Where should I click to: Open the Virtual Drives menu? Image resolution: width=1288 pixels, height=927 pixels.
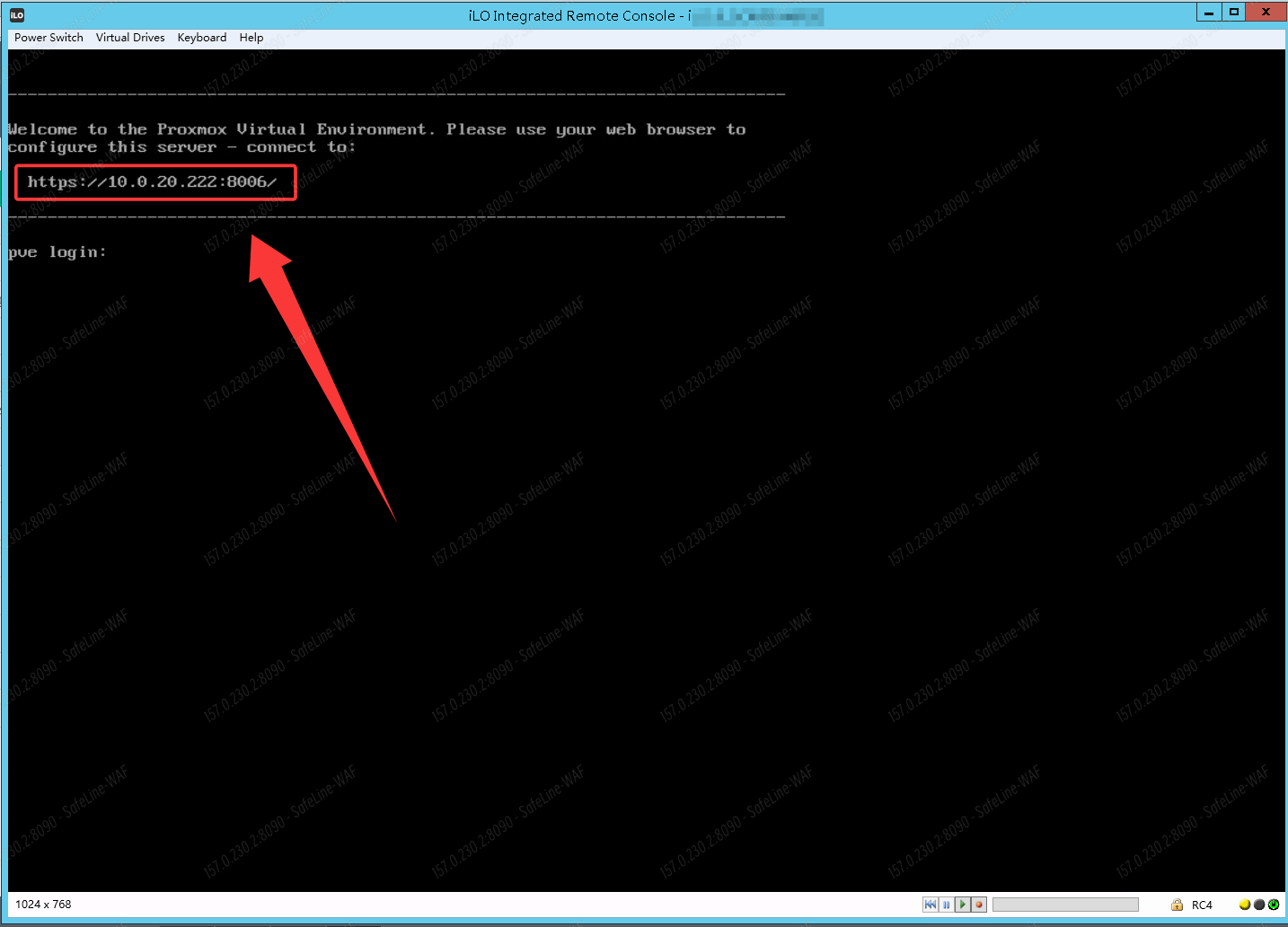point(130,38)
